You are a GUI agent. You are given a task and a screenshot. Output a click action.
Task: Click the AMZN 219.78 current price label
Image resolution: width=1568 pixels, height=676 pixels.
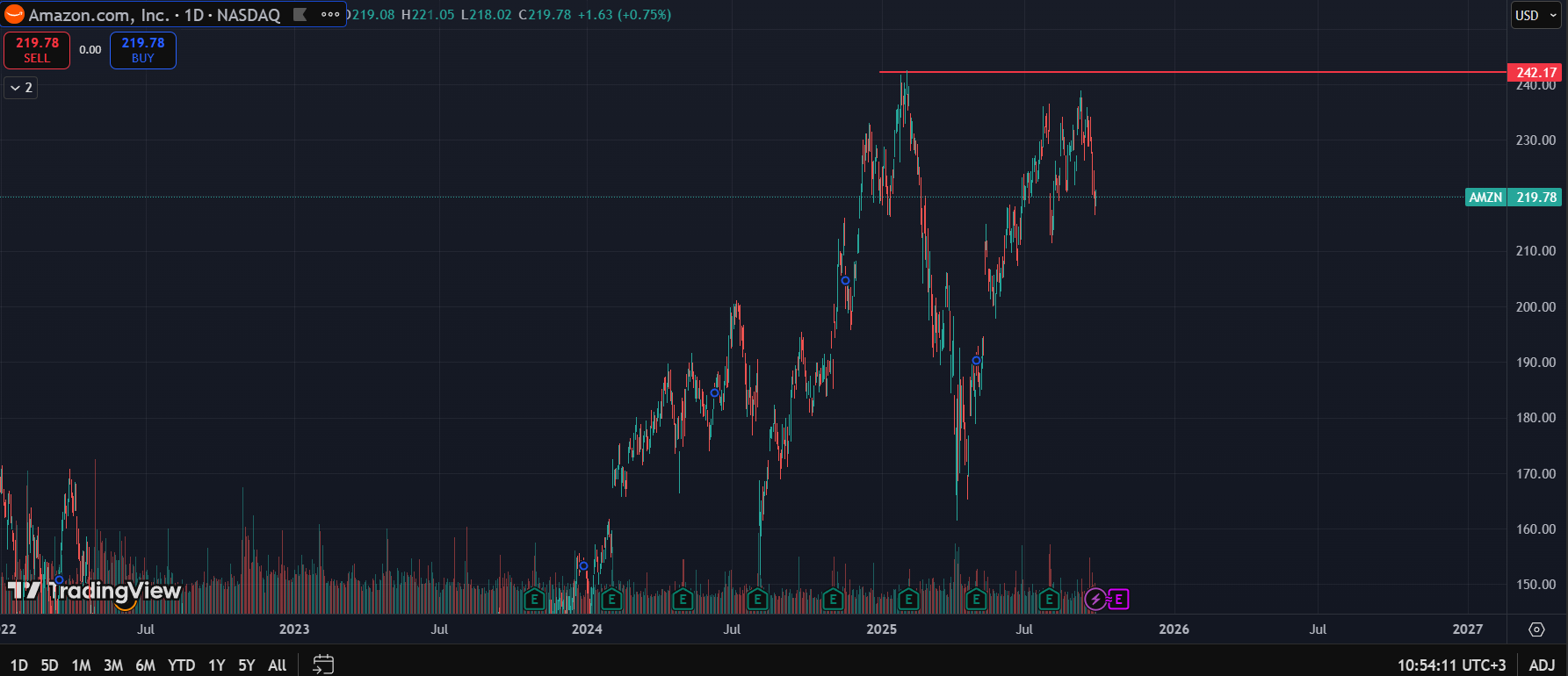[1514, 198]
